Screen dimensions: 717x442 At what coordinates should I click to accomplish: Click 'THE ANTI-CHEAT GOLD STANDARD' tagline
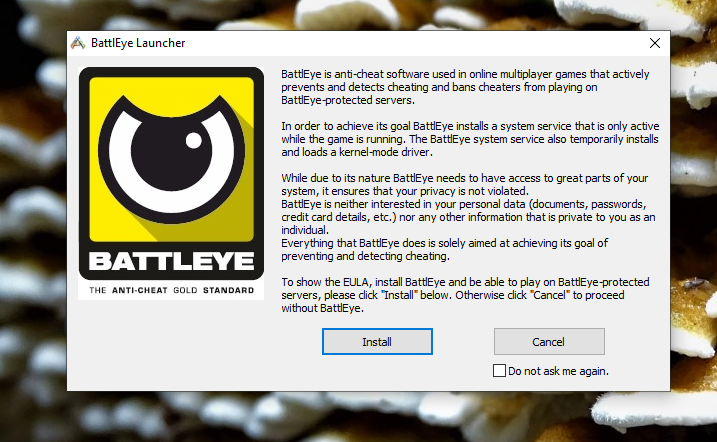click(171, 290)
